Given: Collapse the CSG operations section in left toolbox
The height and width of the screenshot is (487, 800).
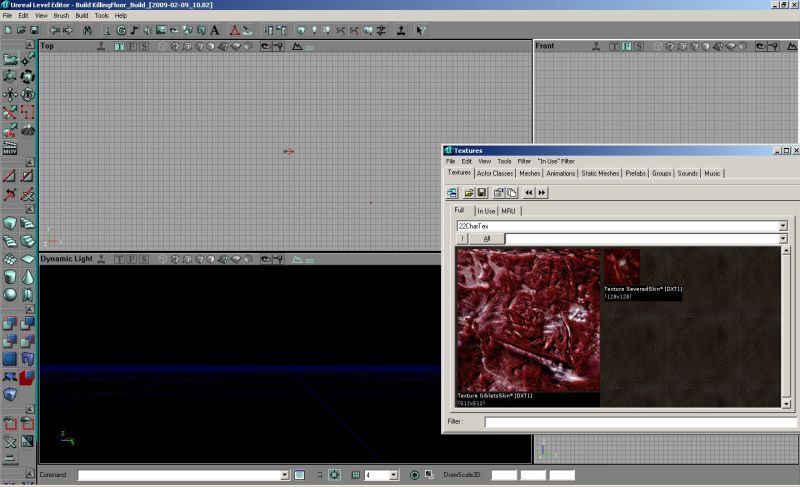Looking at the screenshot, I should click(x=30, y=309).
